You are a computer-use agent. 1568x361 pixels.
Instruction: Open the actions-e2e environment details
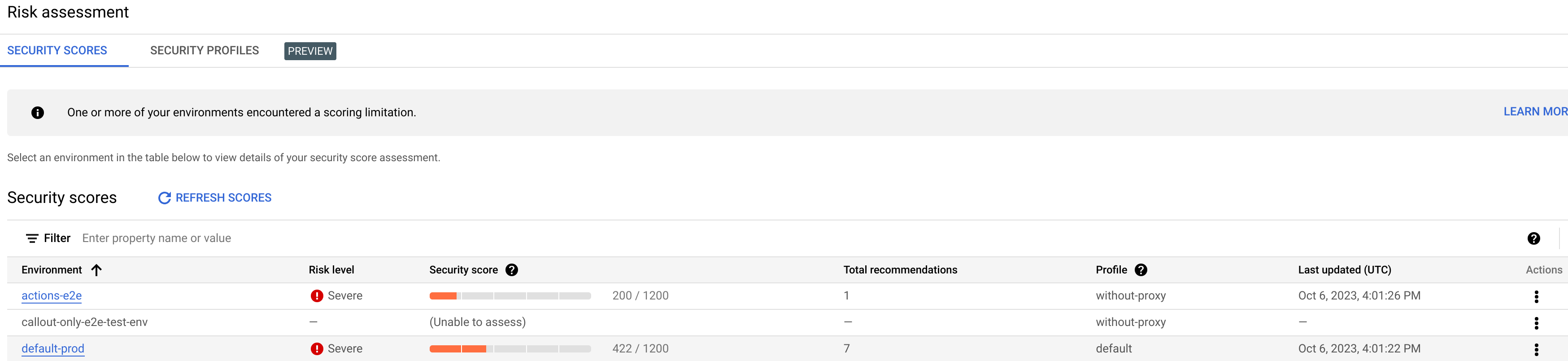click(51, 295)
